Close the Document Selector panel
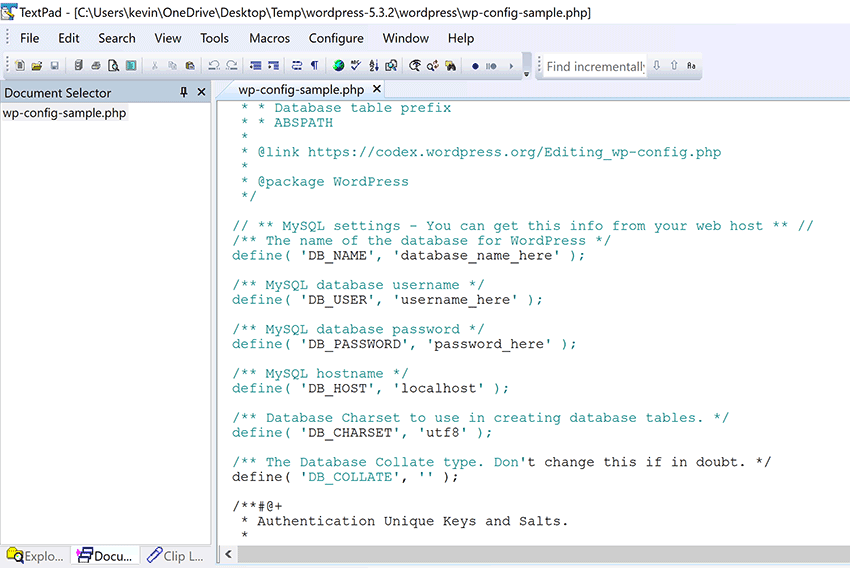850x568 pixels. coord(201,92)
